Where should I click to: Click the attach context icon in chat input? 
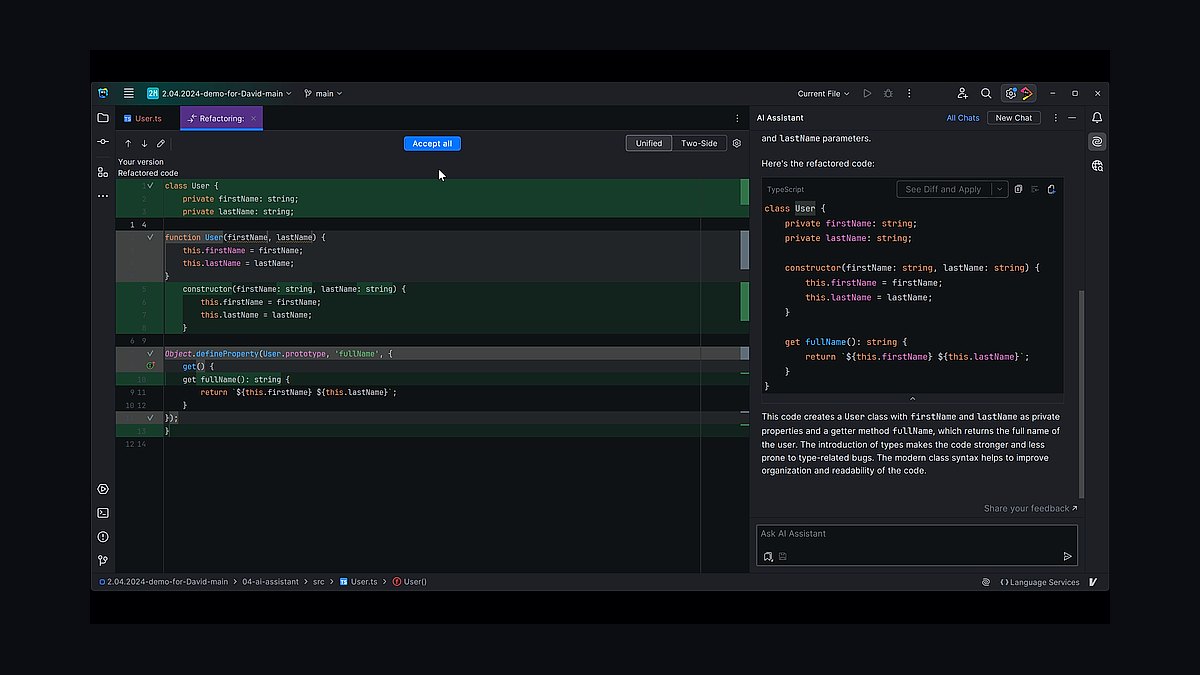pyautogui.click(x=767, y=556)
